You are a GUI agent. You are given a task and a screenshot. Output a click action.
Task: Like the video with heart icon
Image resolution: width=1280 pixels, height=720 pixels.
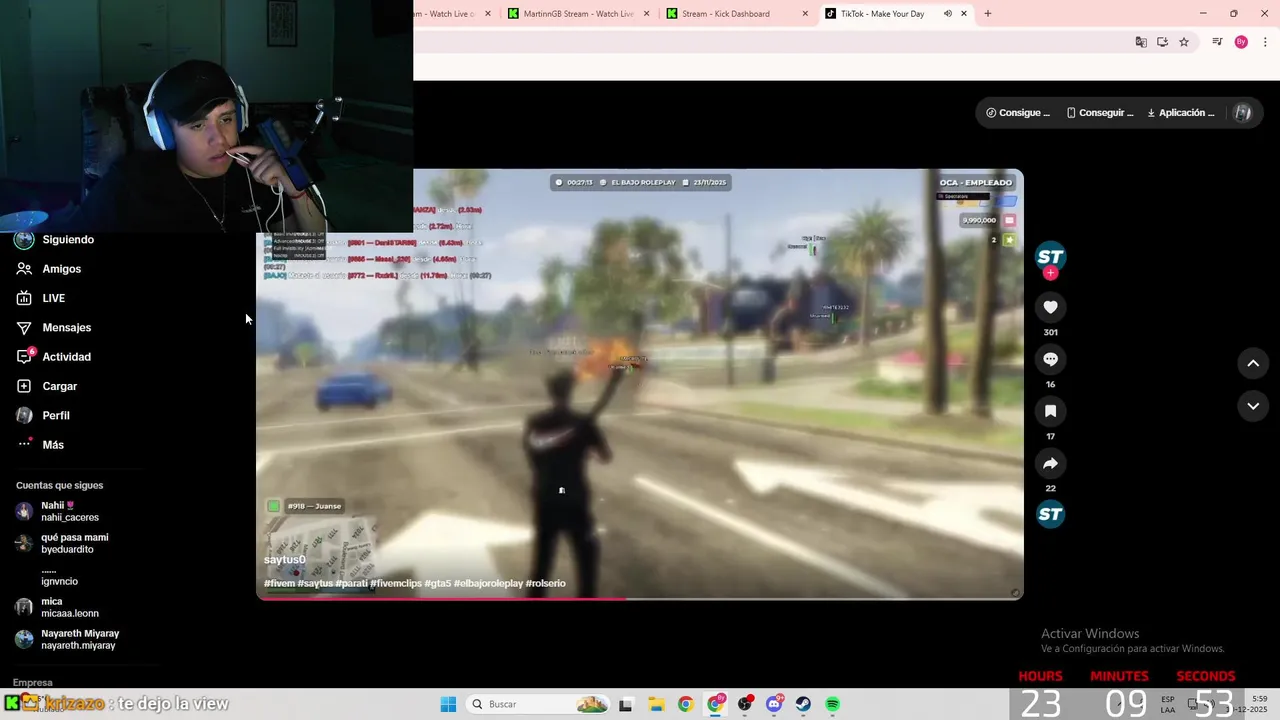(1050, 307)
